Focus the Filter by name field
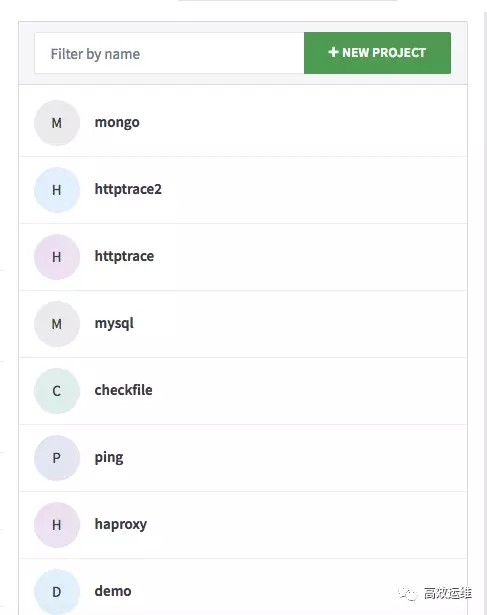Image resolution: width=487 pixels, height=615 pixels. pos(169,53)
